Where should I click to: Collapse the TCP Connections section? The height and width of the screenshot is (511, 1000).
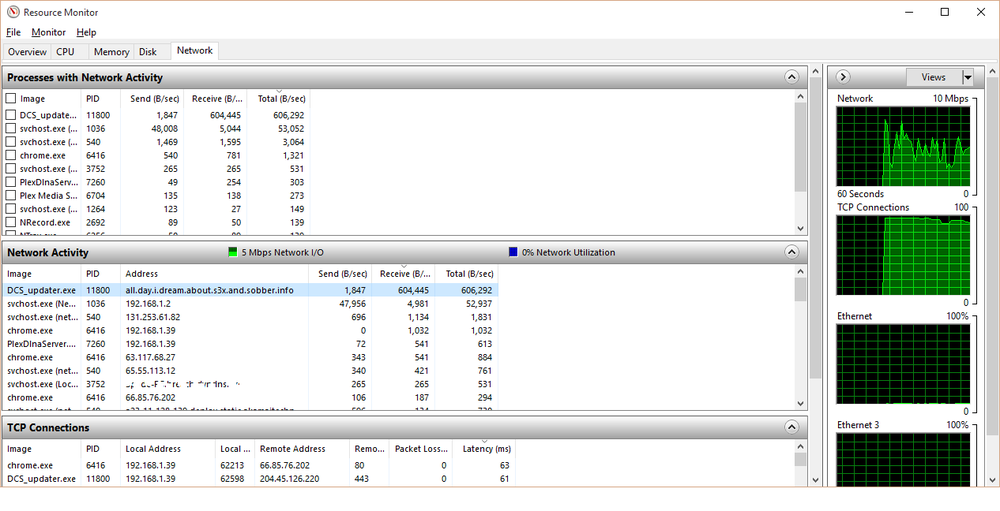pos(791,427)
